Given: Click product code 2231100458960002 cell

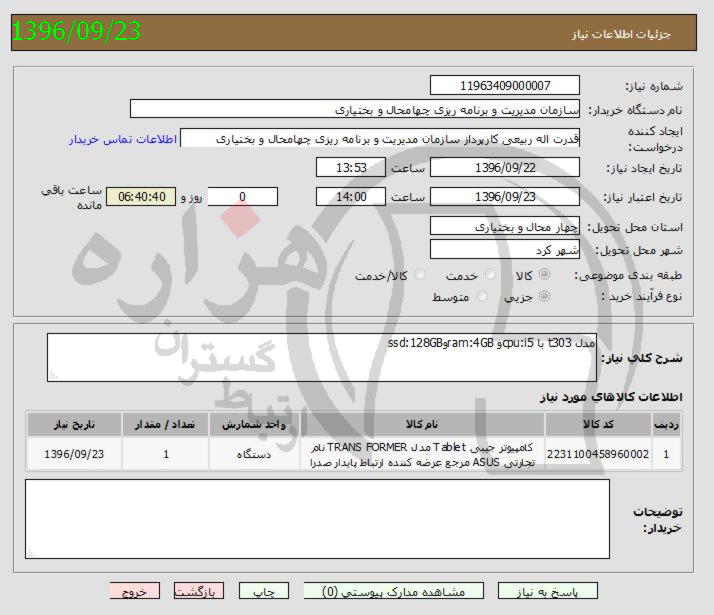Looking at the screenshot, I should [598, 454].
